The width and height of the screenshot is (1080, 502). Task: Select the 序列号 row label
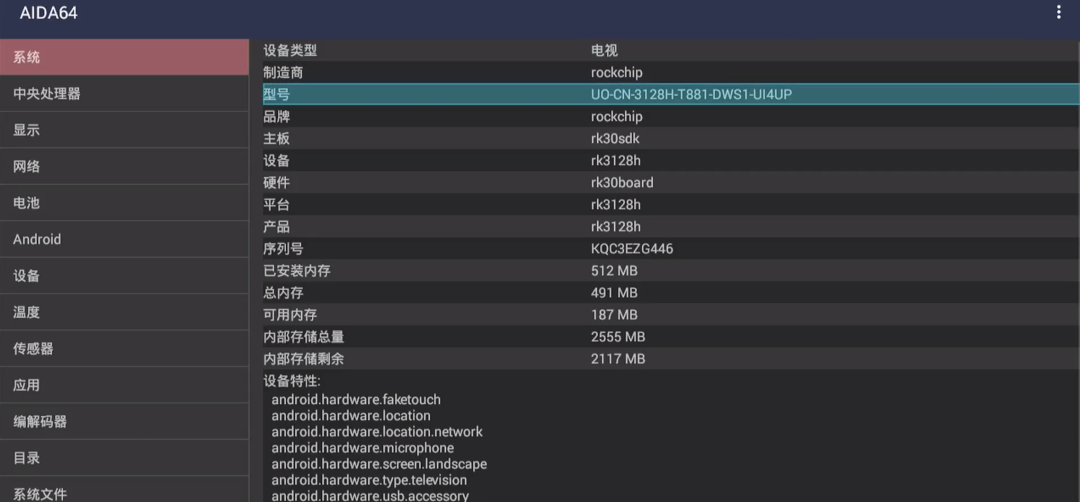click(283, 249)
